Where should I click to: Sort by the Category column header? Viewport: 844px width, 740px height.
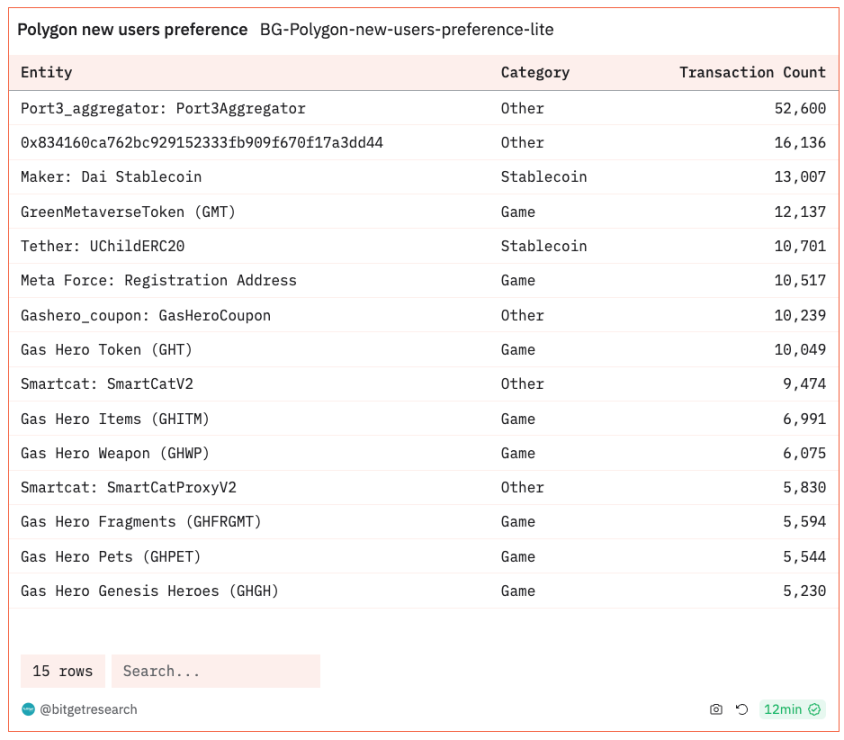pyautogui.click(x=535, y=72)
